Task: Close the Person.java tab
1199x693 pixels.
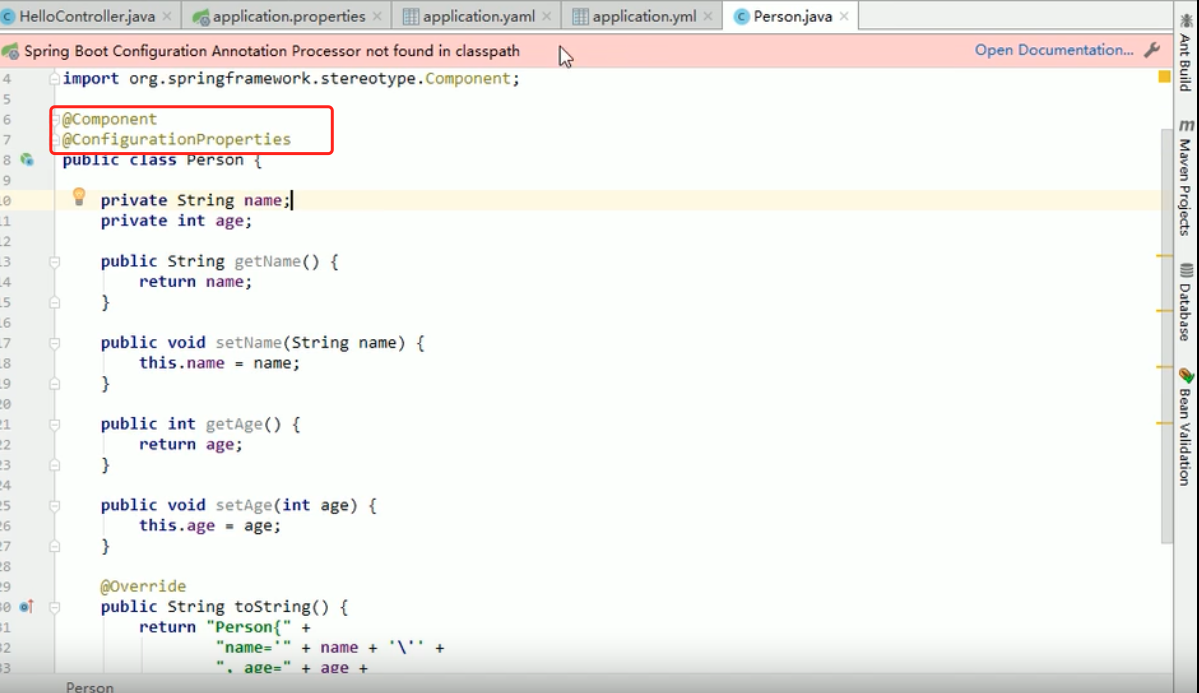Action: point(843,16)
